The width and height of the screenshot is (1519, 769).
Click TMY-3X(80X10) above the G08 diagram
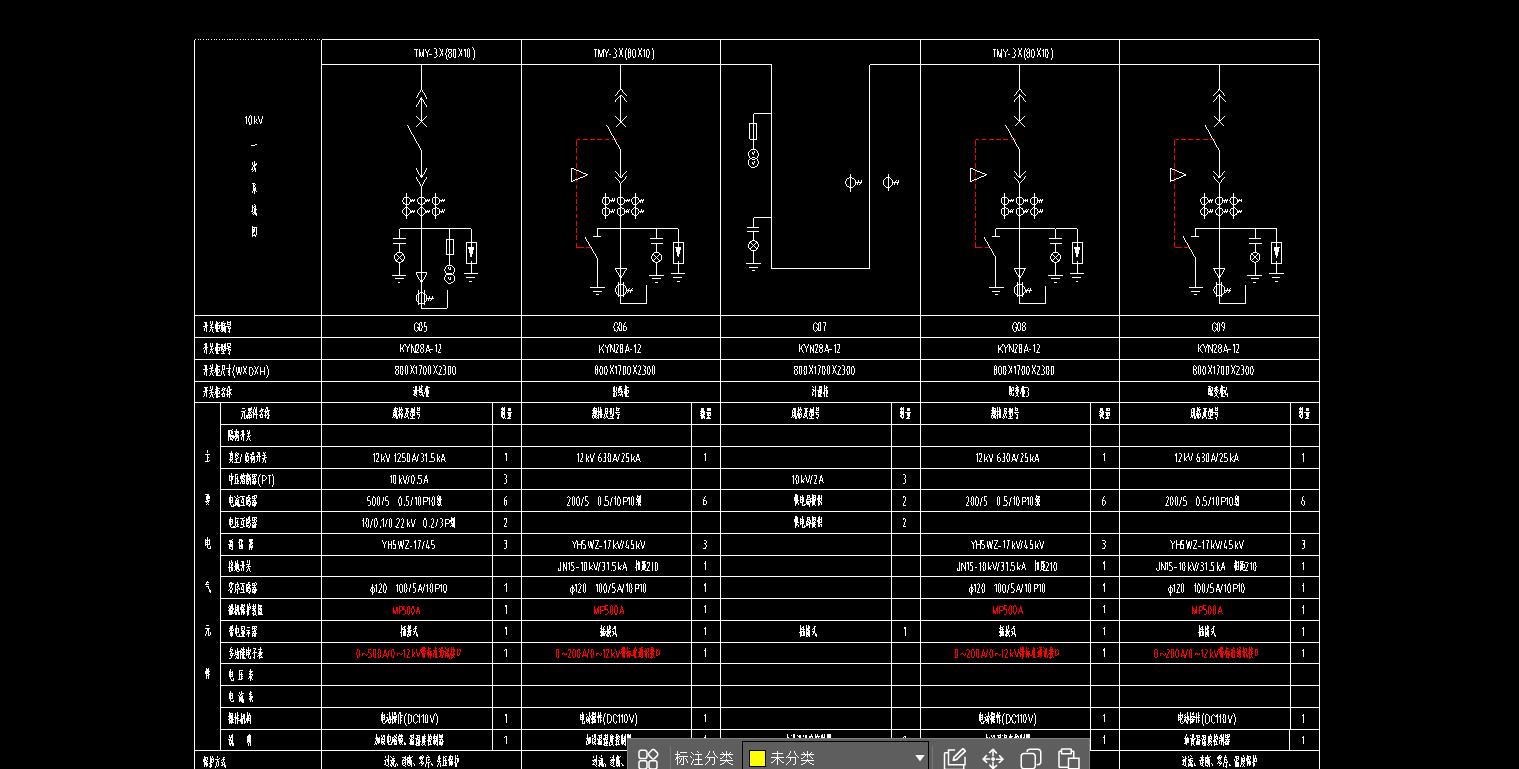pos(1023,53)
